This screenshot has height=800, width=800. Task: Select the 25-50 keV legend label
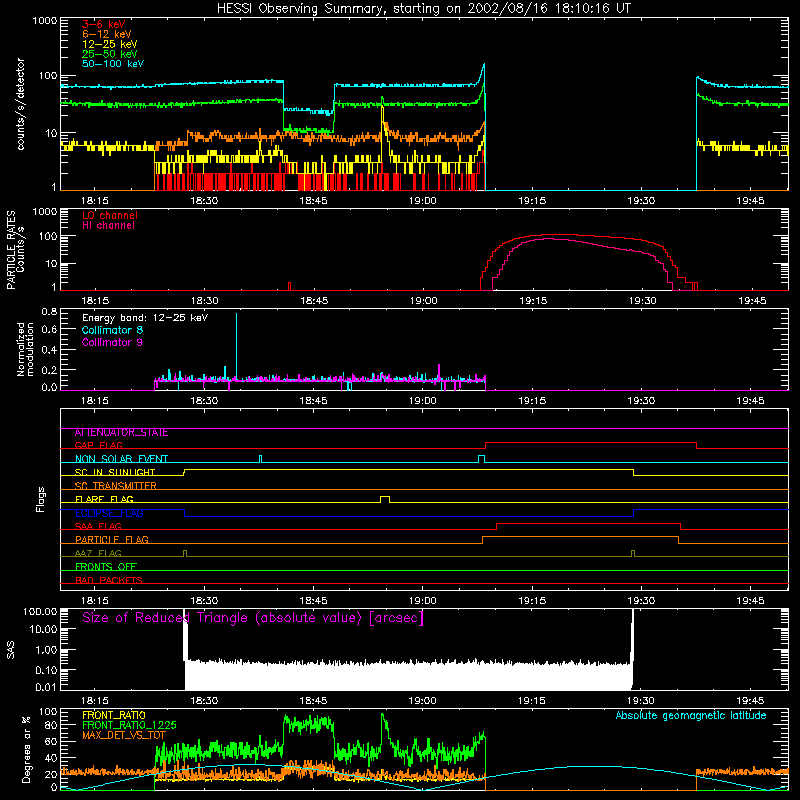pos(110,54)
